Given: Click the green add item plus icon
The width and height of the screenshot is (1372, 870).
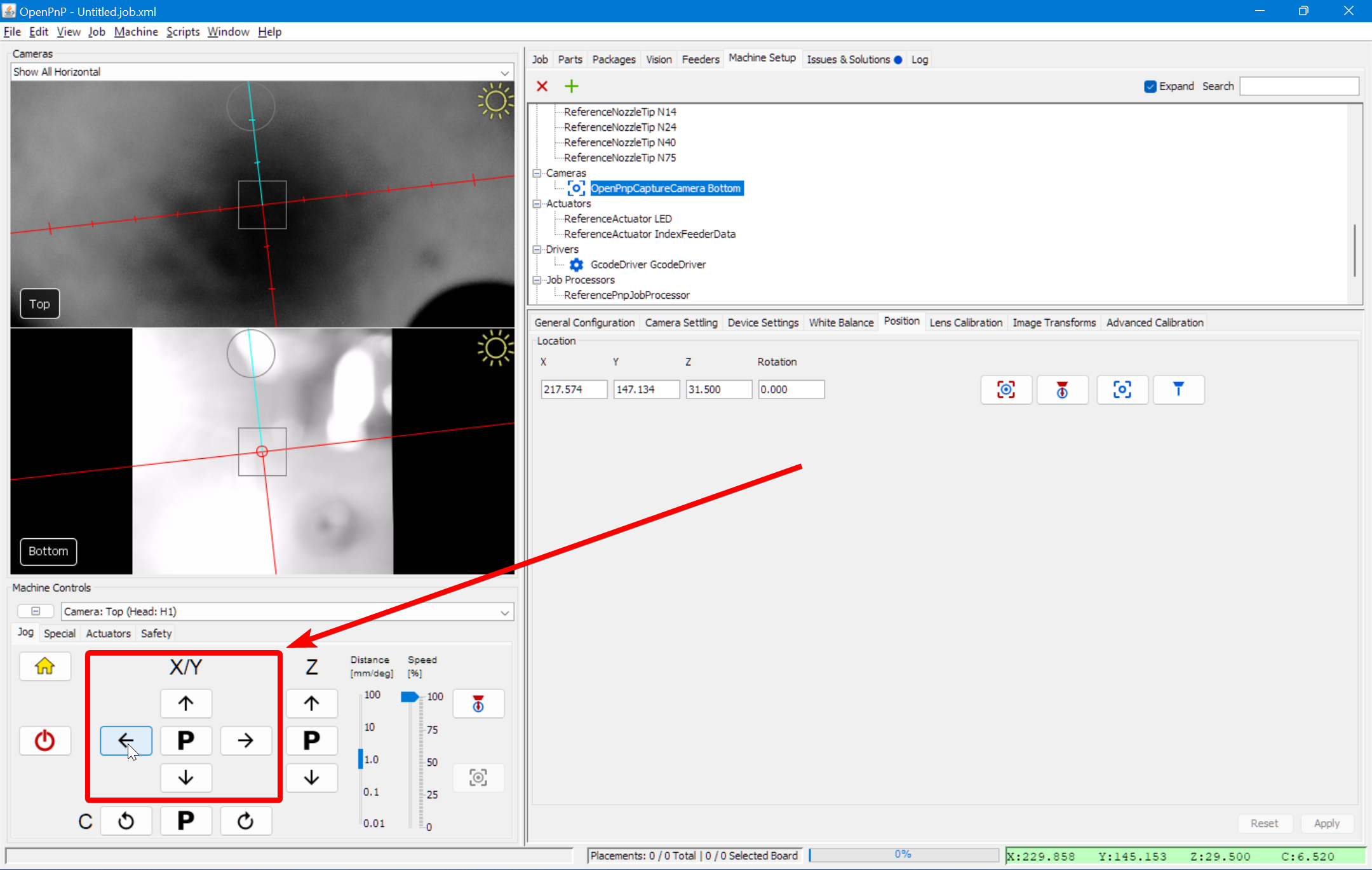Looking at the screenshot, I should pyautogui.click(x=571, y=86).
